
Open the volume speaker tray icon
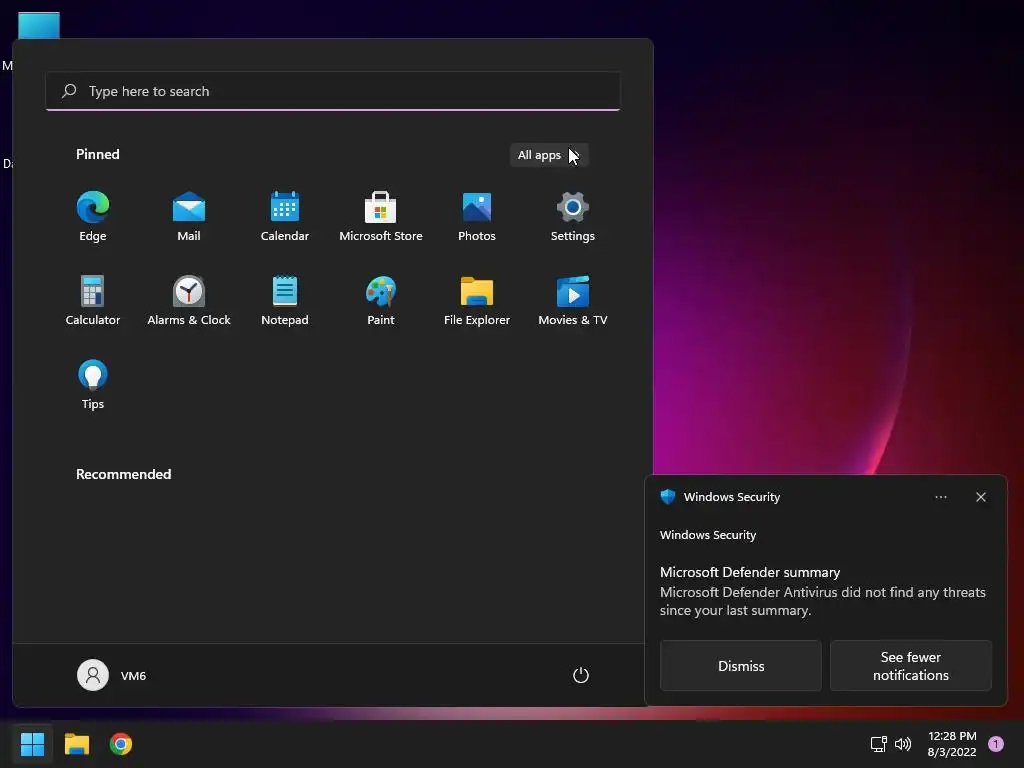[x=903, y=744]
